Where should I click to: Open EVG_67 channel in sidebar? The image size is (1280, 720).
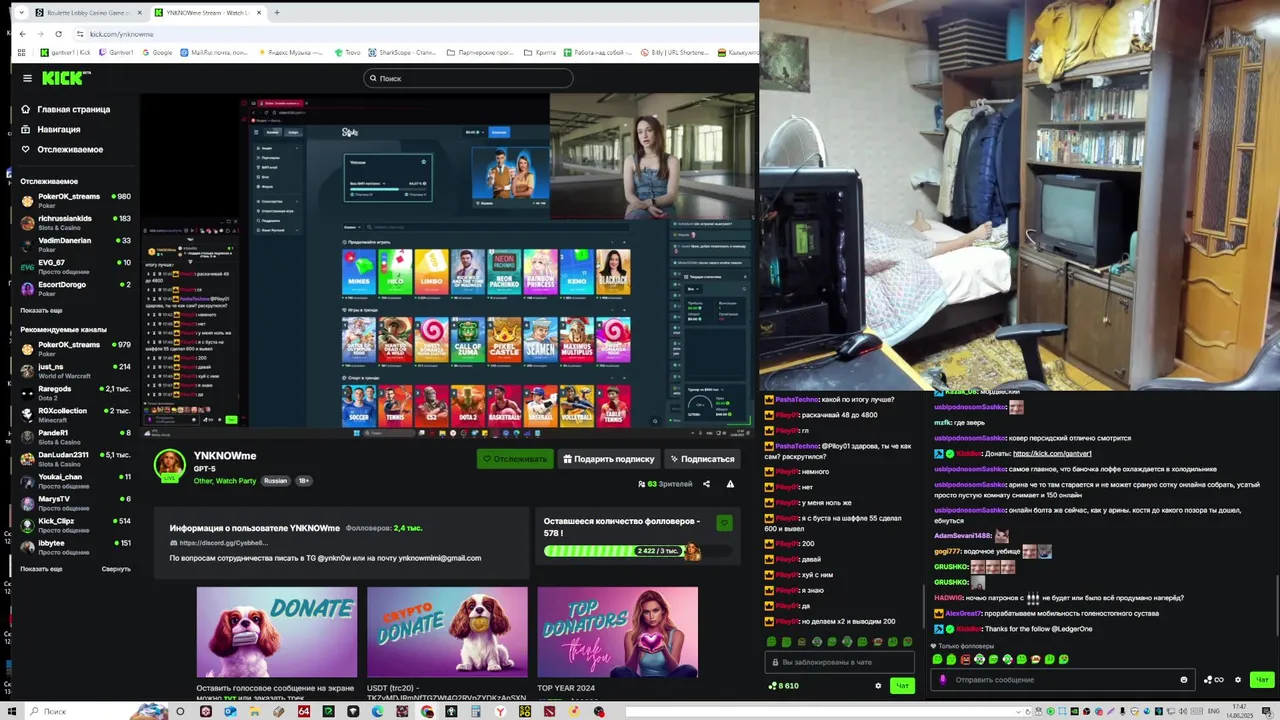tap(76, 266)
